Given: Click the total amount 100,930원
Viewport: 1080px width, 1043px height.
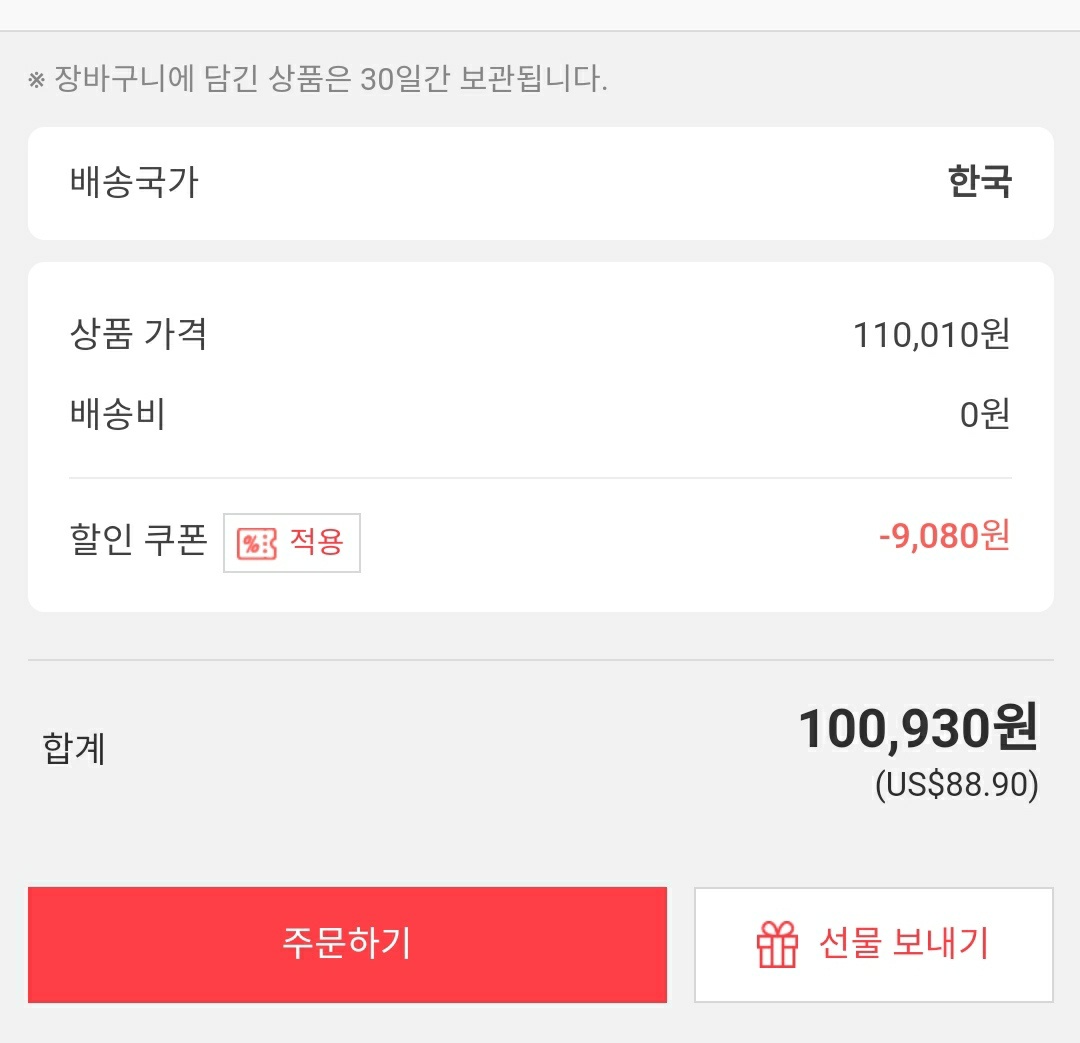Looking at the screenshot, I should point(917,730).
